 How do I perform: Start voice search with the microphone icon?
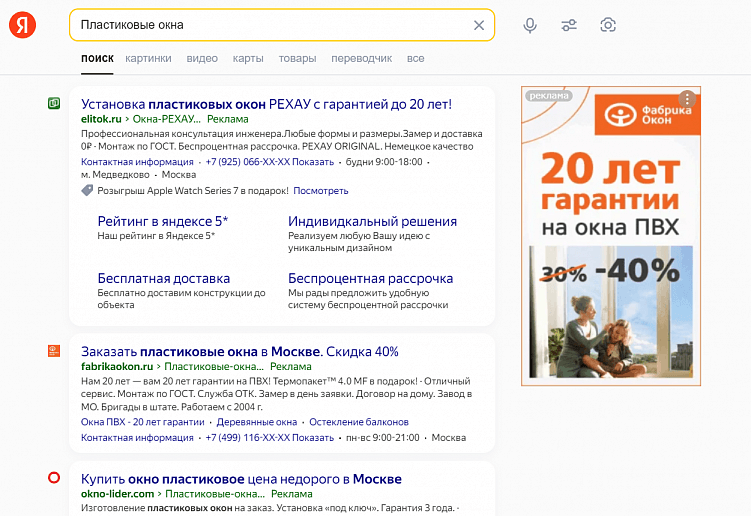coord(530,25)
